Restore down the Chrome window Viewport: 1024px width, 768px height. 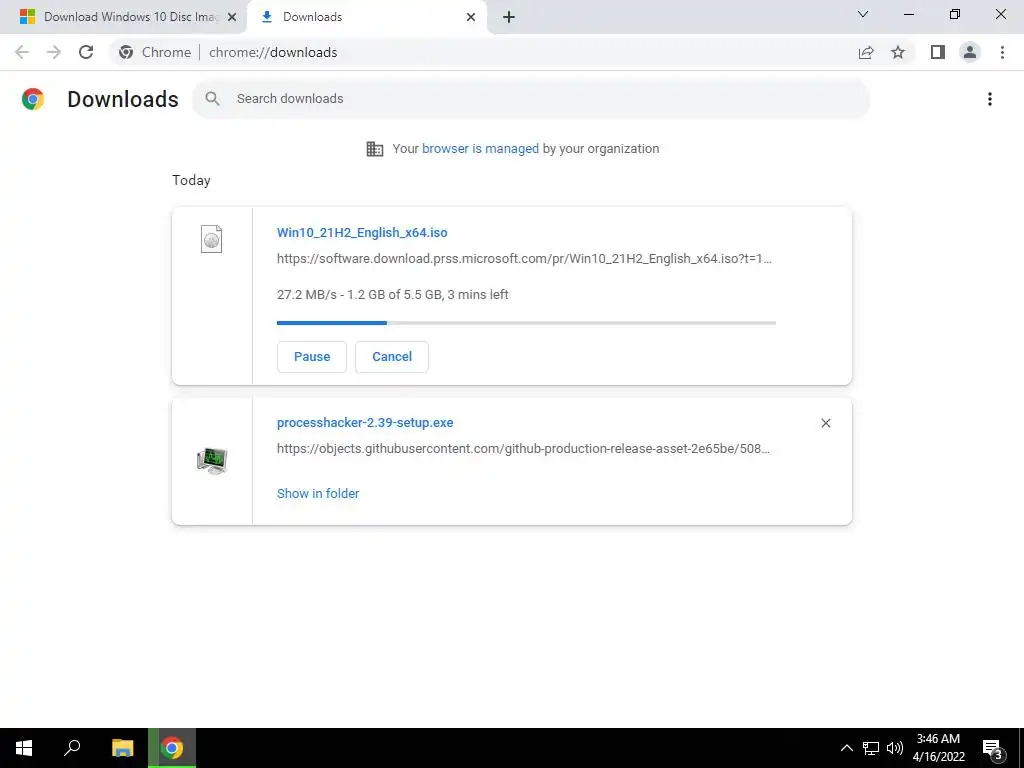pyautogui.click(x=955, y=14)
